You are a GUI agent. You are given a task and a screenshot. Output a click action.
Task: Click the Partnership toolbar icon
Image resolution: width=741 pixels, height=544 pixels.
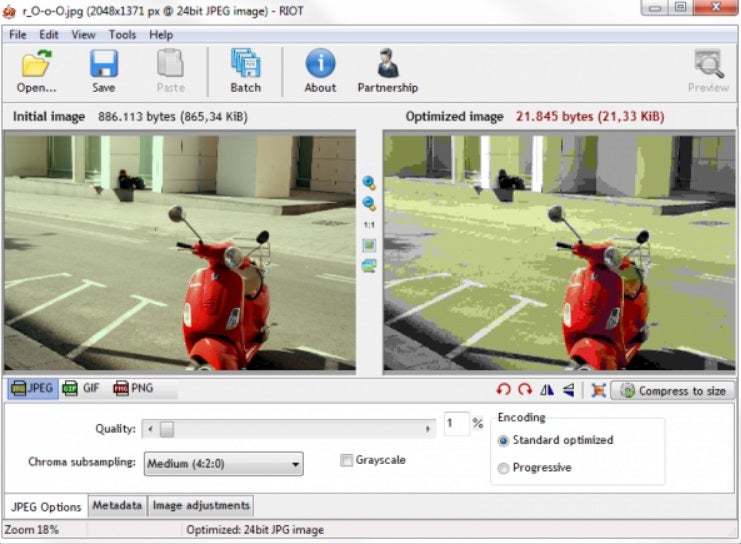pos(387,70)
